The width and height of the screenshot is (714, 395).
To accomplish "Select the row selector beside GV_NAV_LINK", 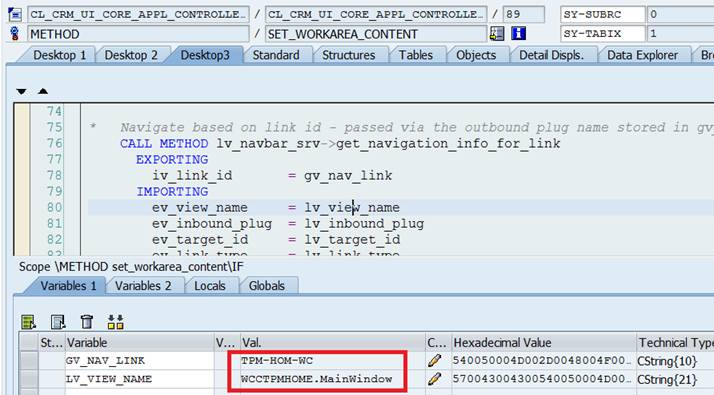I will point(29,360).
